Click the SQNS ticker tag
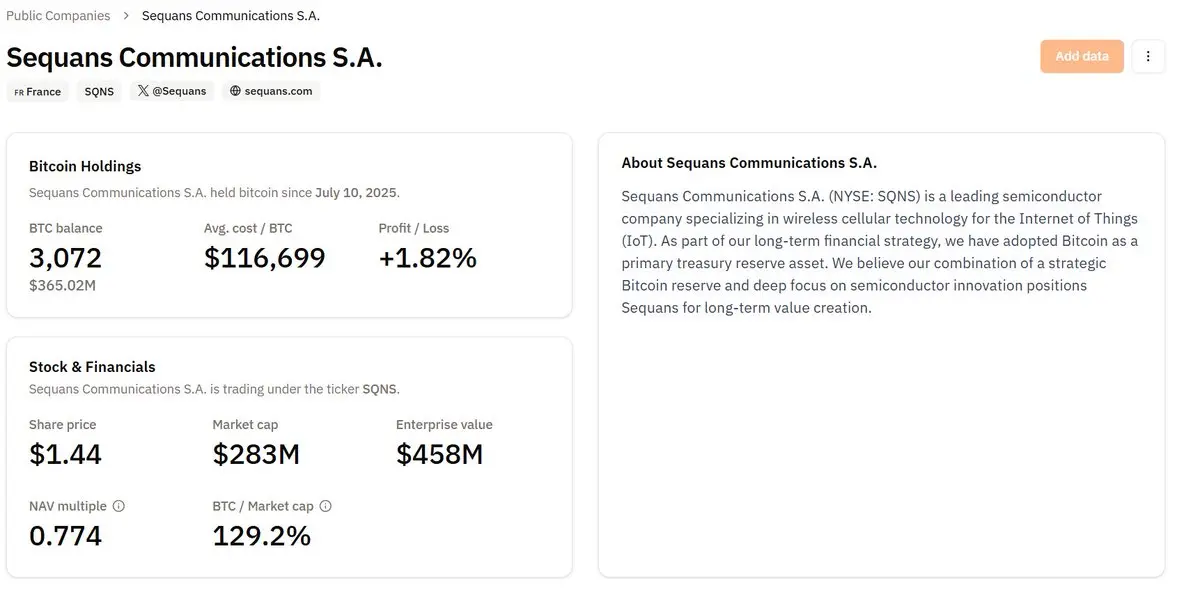Screen dimensions: 1200x590 (99, 91)
